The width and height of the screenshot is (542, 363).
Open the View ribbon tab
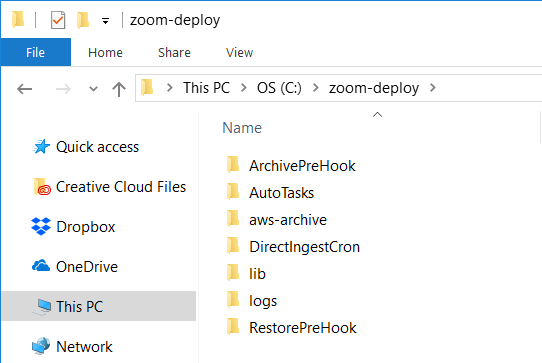tap(240, 53)
